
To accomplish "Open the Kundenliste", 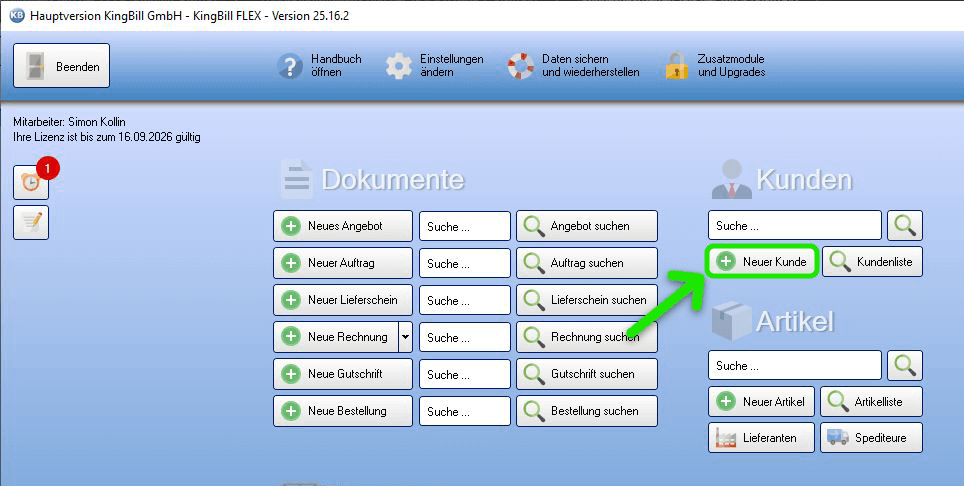I will 872,262.
